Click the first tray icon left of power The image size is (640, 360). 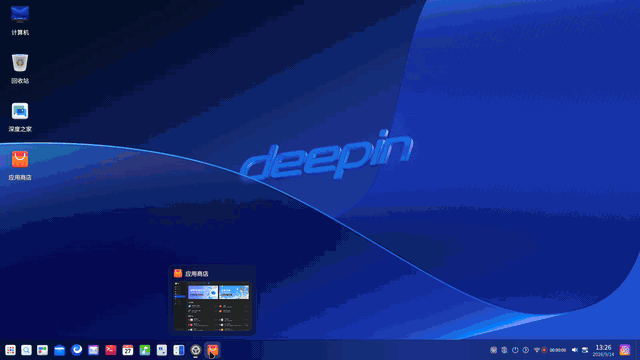504,350
